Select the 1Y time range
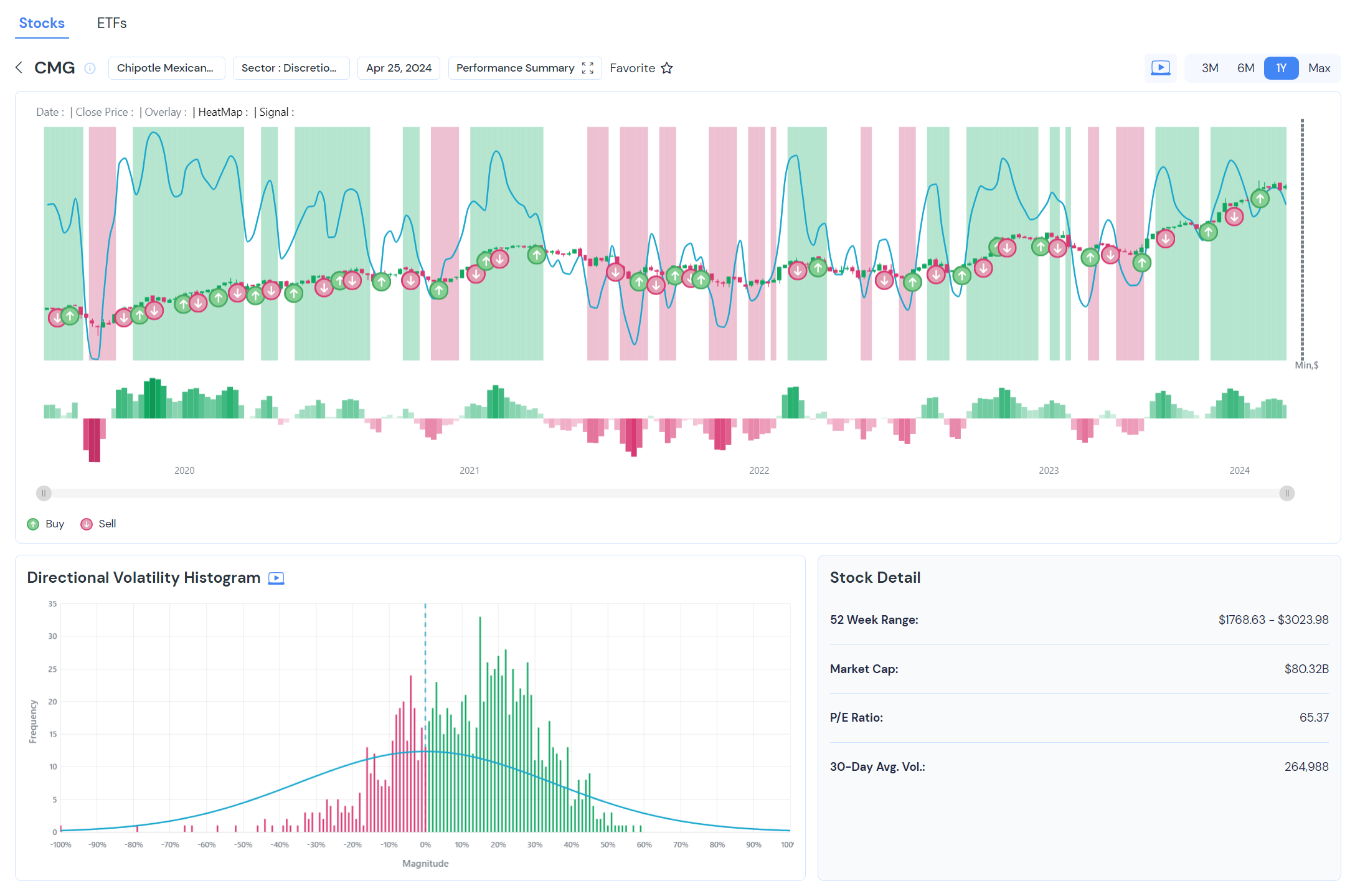The height and width of the screenshot is (896, 1355). [1281, 68]
